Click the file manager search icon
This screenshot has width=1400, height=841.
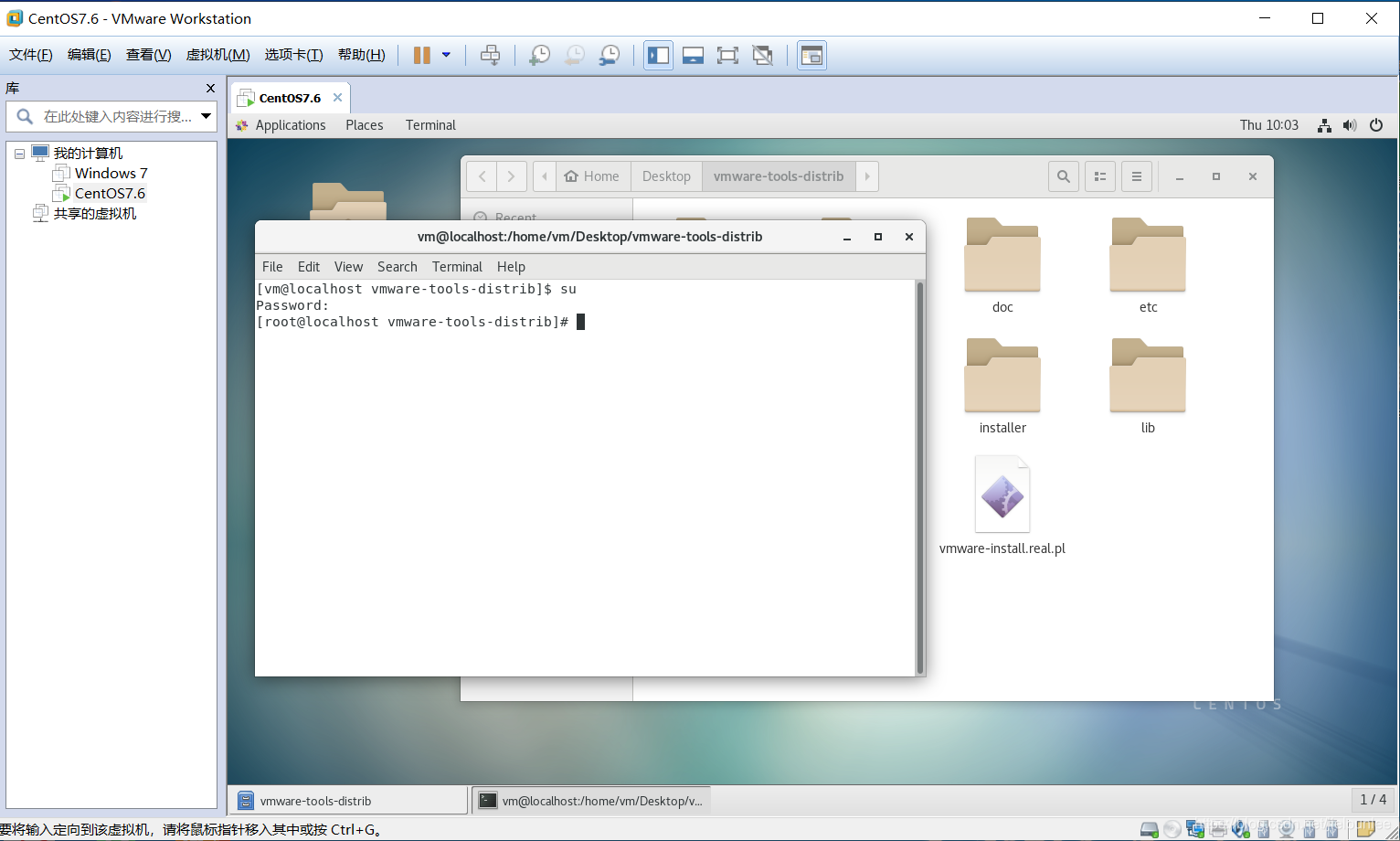pyautogui.click(x=1063, y=176)
